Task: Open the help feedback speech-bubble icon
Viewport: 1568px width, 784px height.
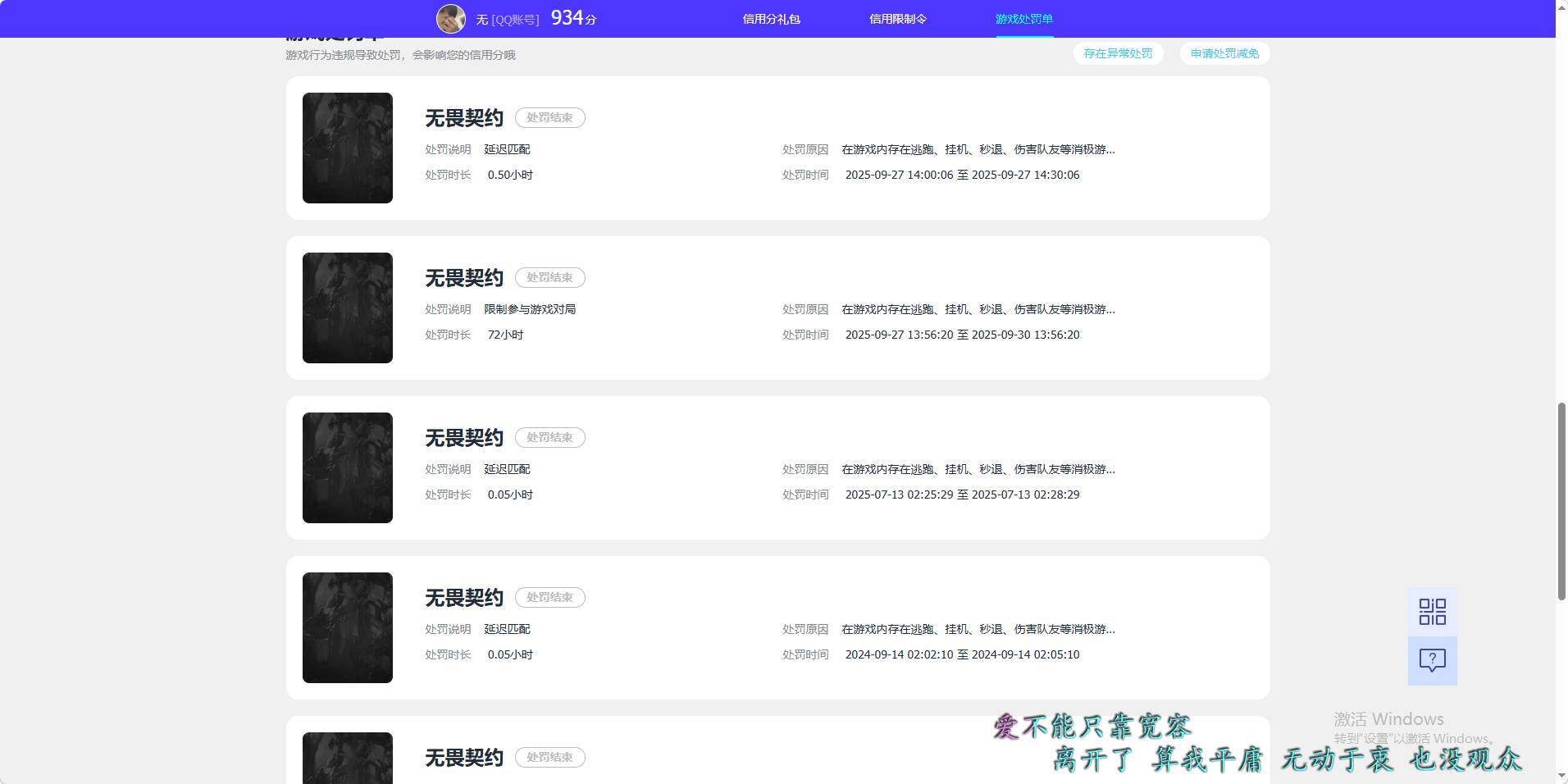Action: 1431,660
